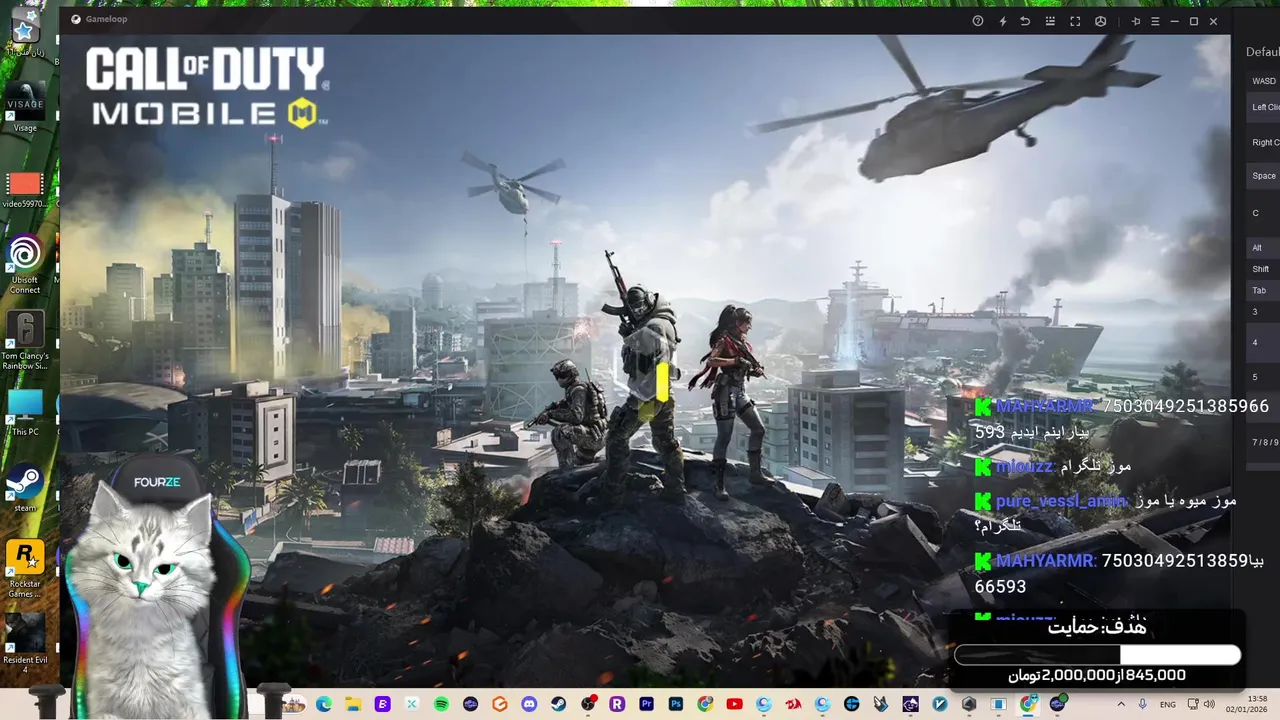This screenshot has height=720, width=1280.
Task: Select the key 3 mapping row
Action: click(x=1263, y=312)
